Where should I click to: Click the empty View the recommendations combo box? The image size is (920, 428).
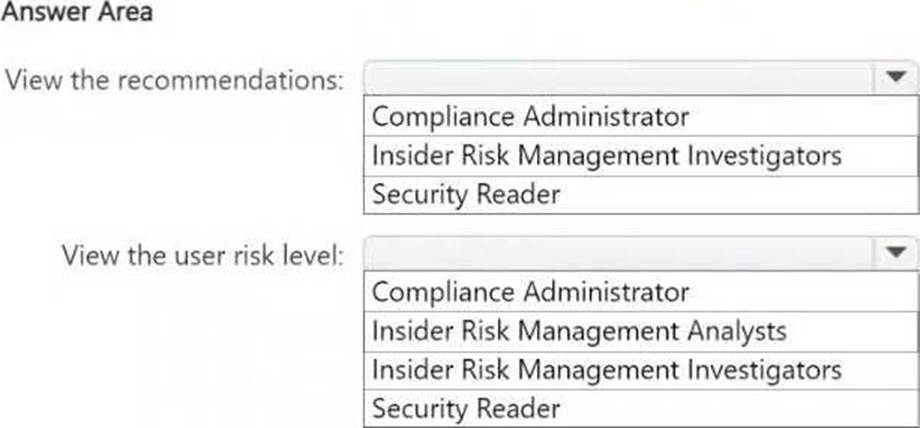[620, 78]
